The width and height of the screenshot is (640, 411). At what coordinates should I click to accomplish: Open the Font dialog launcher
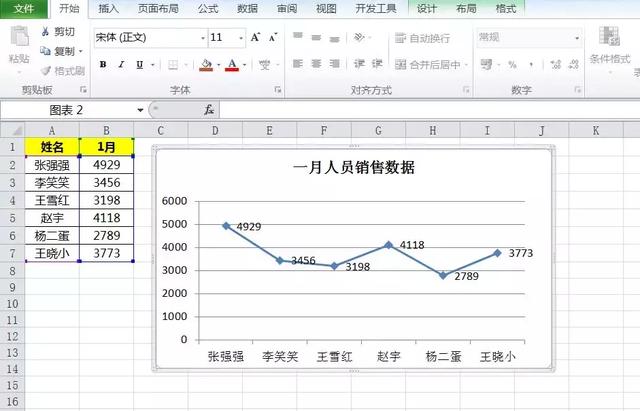(278, 89)
